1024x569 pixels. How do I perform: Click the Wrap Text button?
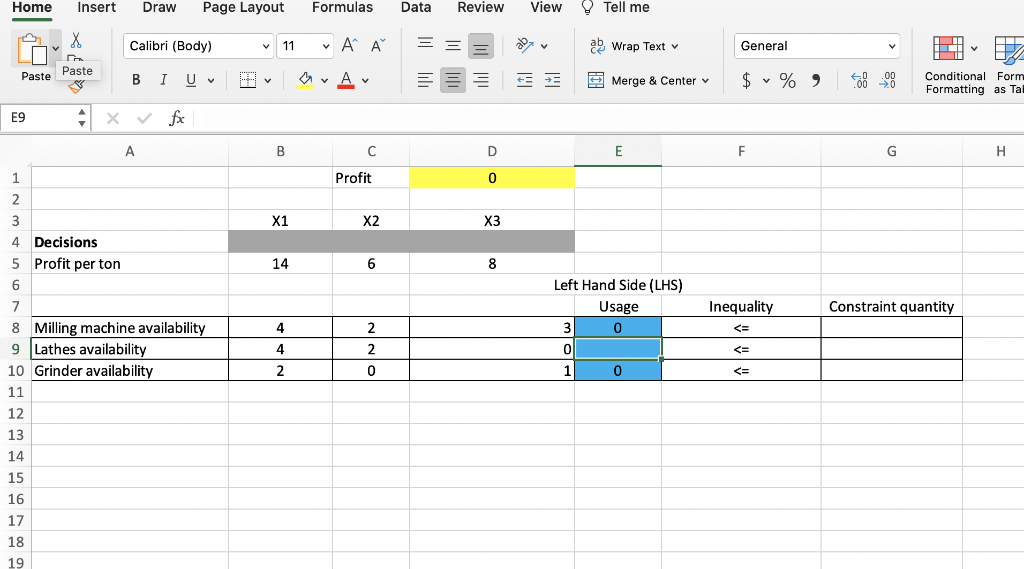pos(633,46)
